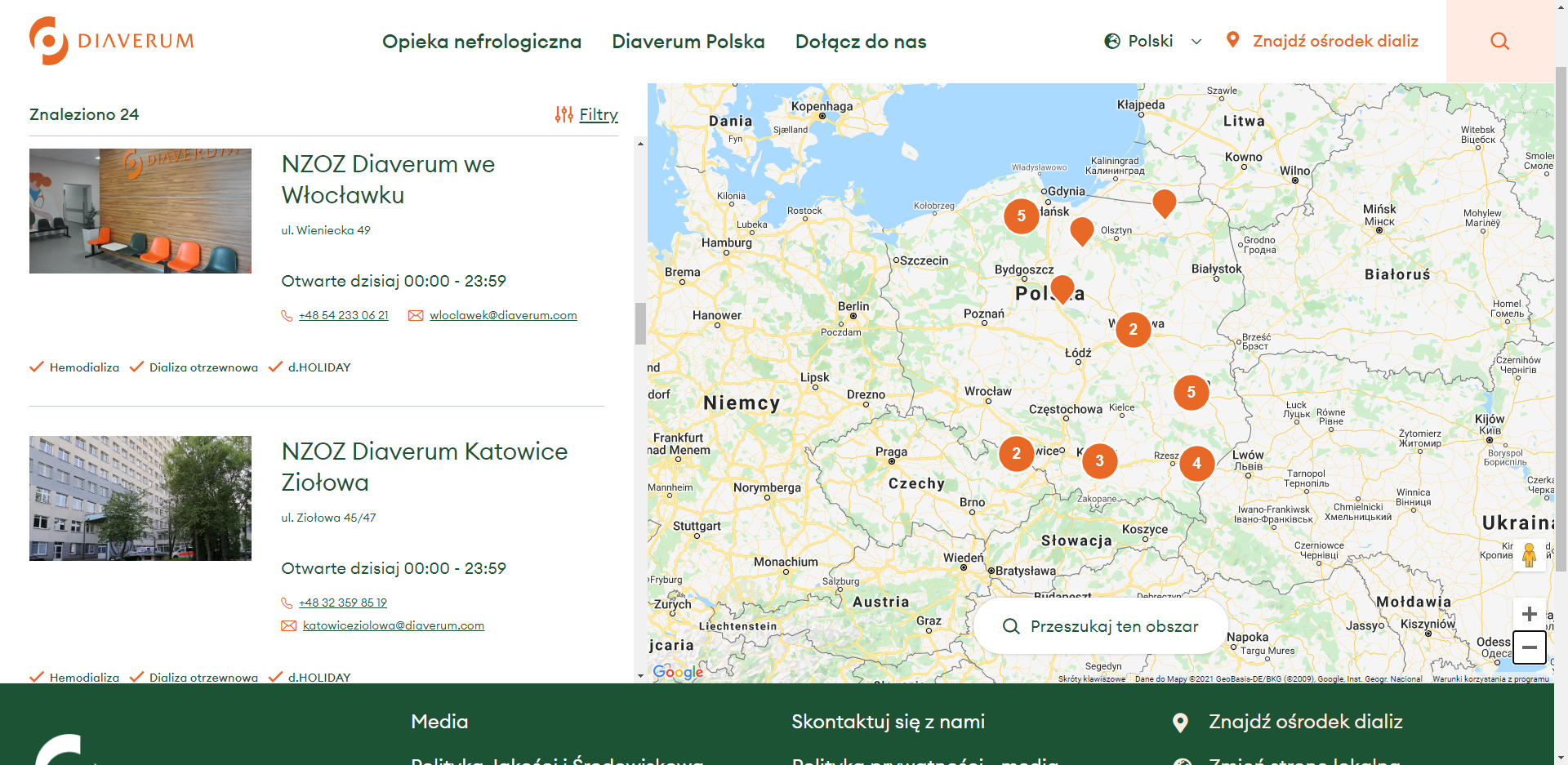Open cluster marker 3 near Kraków
1568x765 pixels.
tap(1099, 460)
